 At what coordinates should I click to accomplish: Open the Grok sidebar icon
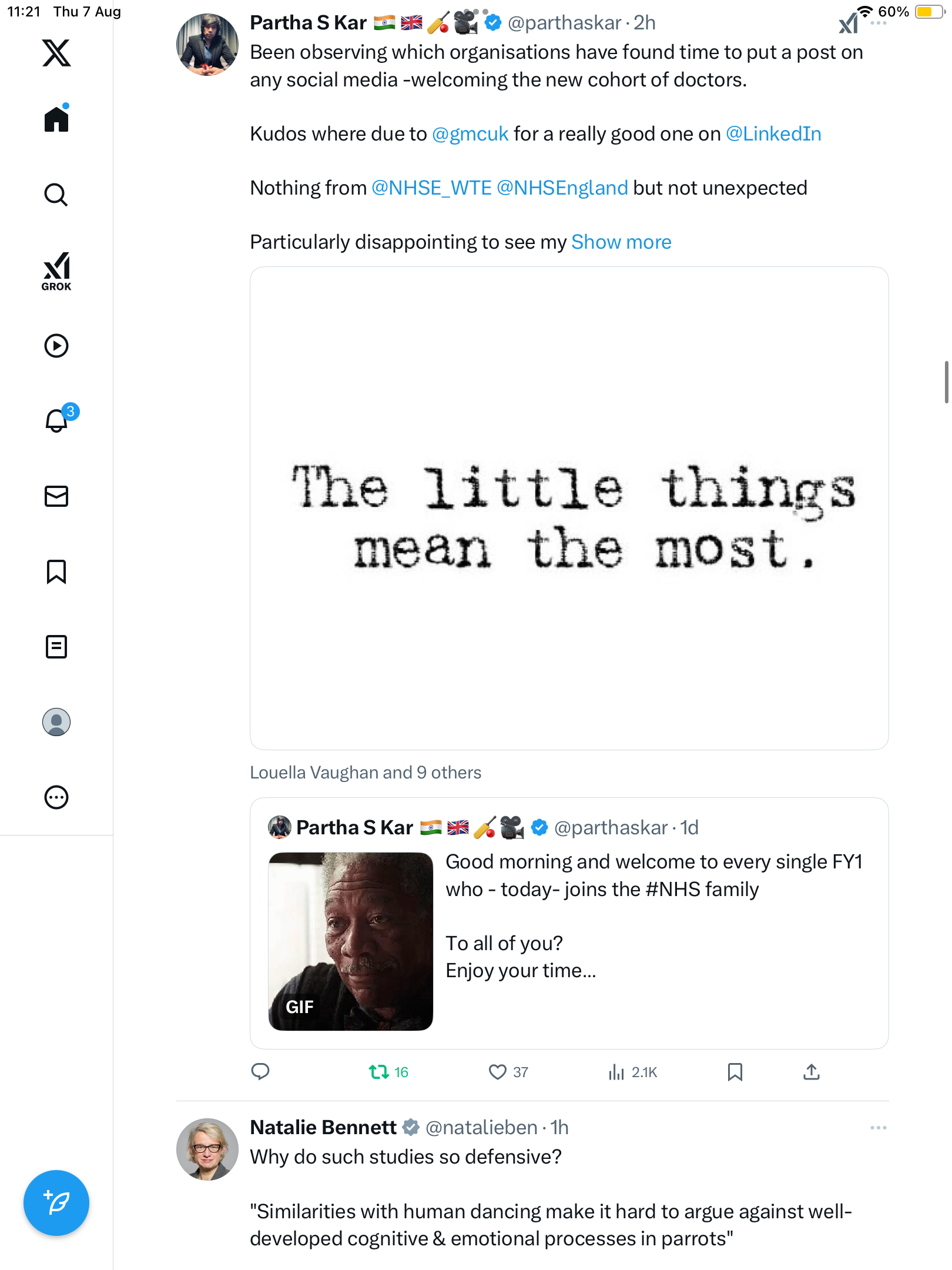pos(56,272)
